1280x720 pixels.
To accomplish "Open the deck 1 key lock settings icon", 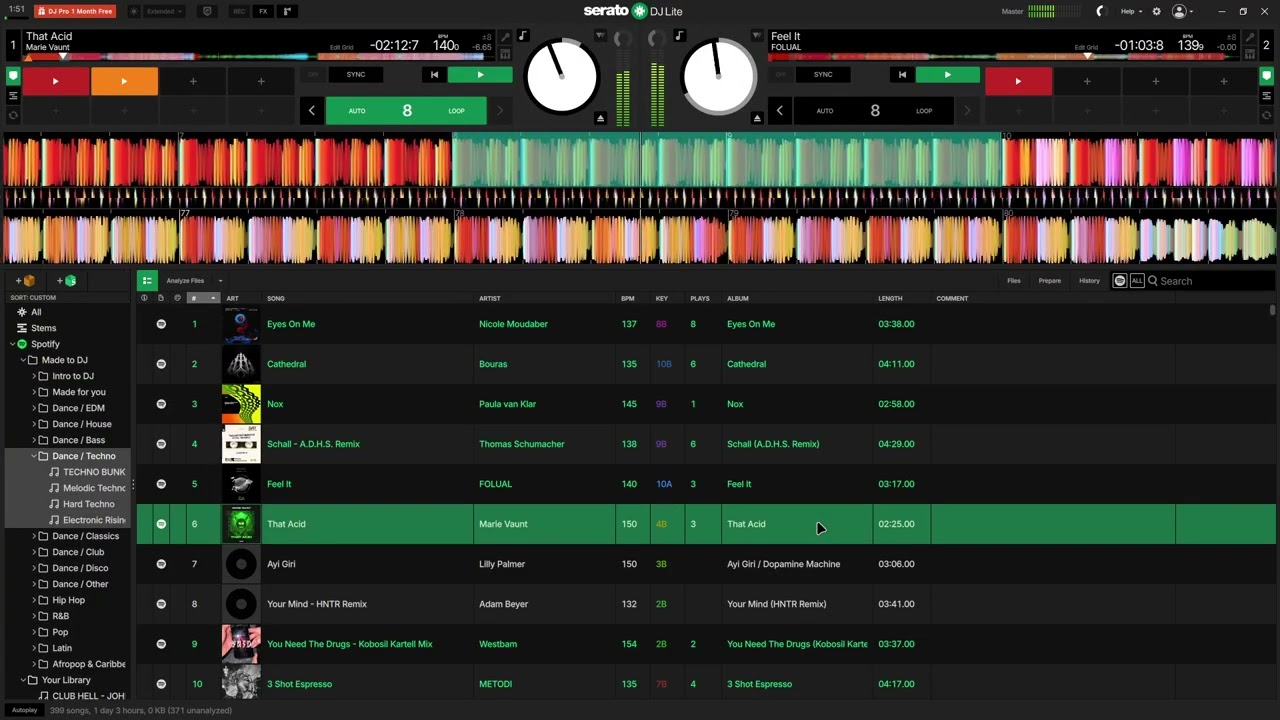I will click(505, 37).
